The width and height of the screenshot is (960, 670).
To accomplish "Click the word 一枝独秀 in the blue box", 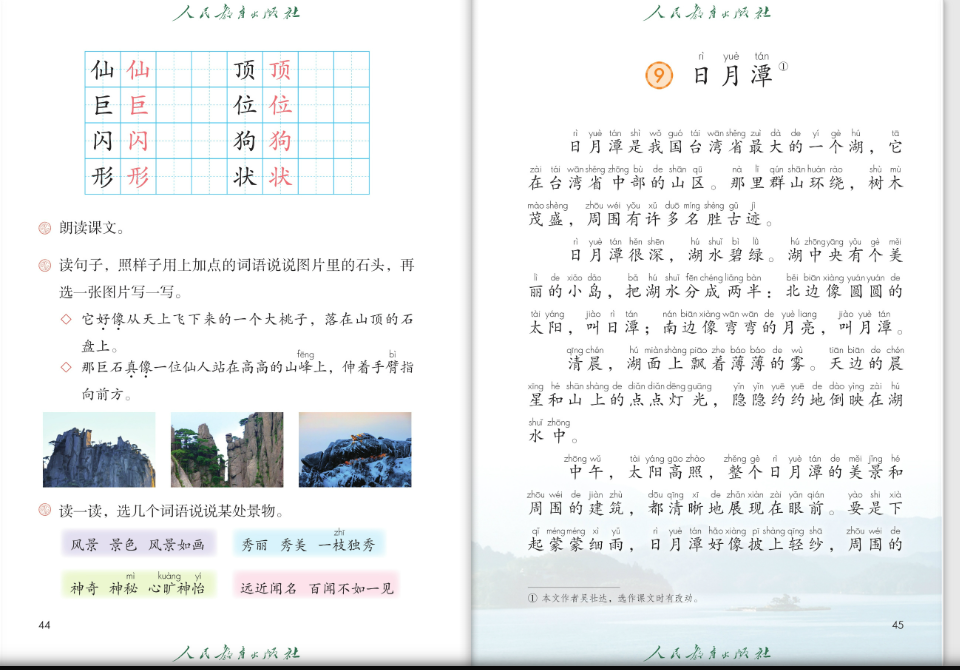I will click(347, 544).
